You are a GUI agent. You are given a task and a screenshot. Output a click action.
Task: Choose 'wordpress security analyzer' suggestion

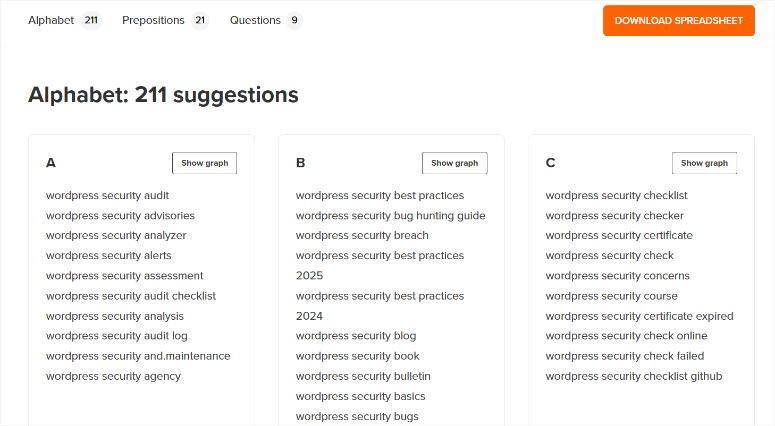(x=116, y=235)
